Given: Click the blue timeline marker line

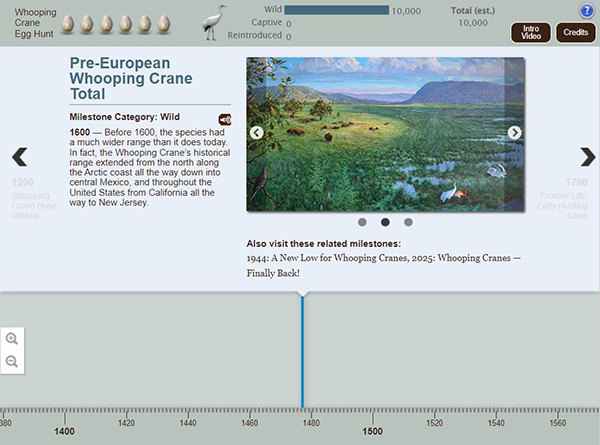Looking at the screenshot, I should (x=303, y=352).
